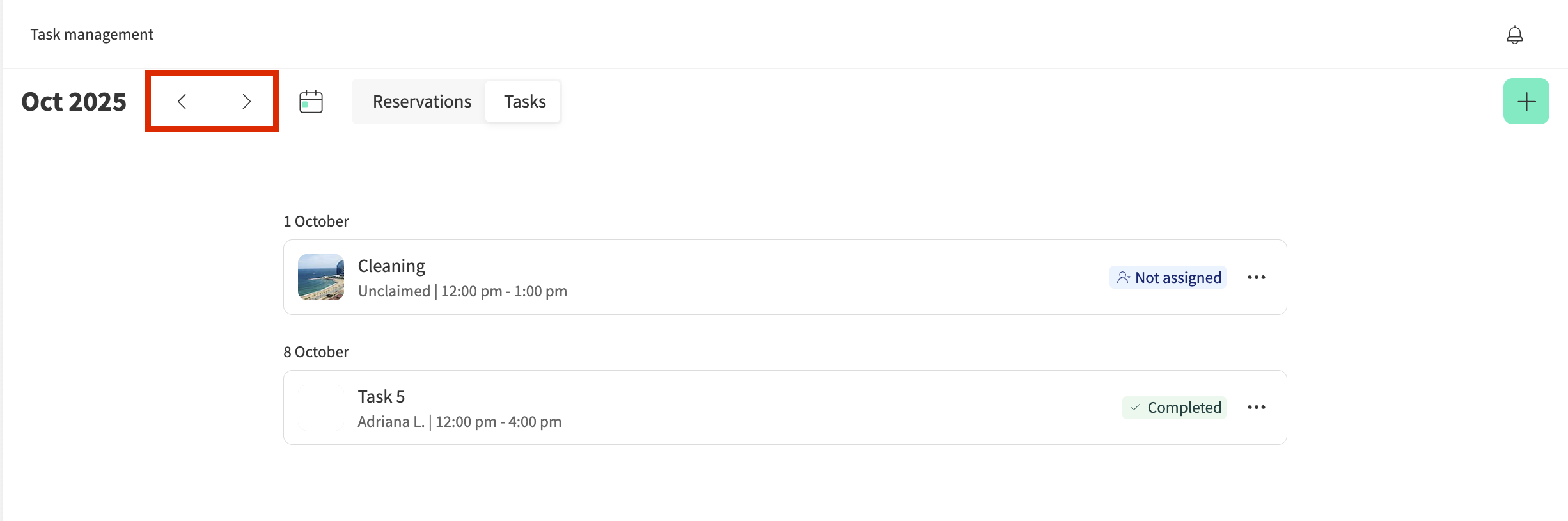Open the Task 5 title
Viewport: 1568px width, 521px height.
click(381, 396)
